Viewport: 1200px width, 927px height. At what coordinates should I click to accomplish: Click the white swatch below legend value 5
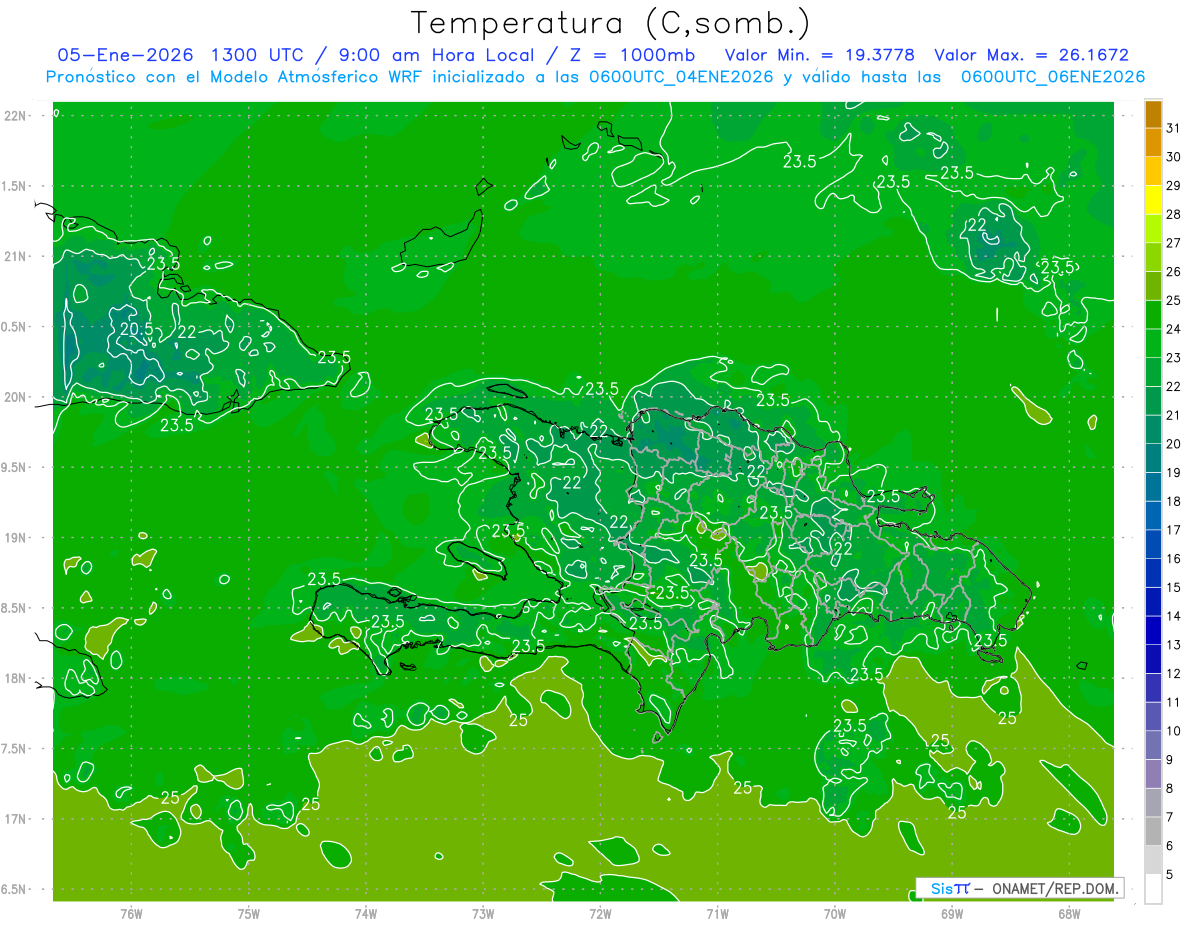pos(1153,889)
